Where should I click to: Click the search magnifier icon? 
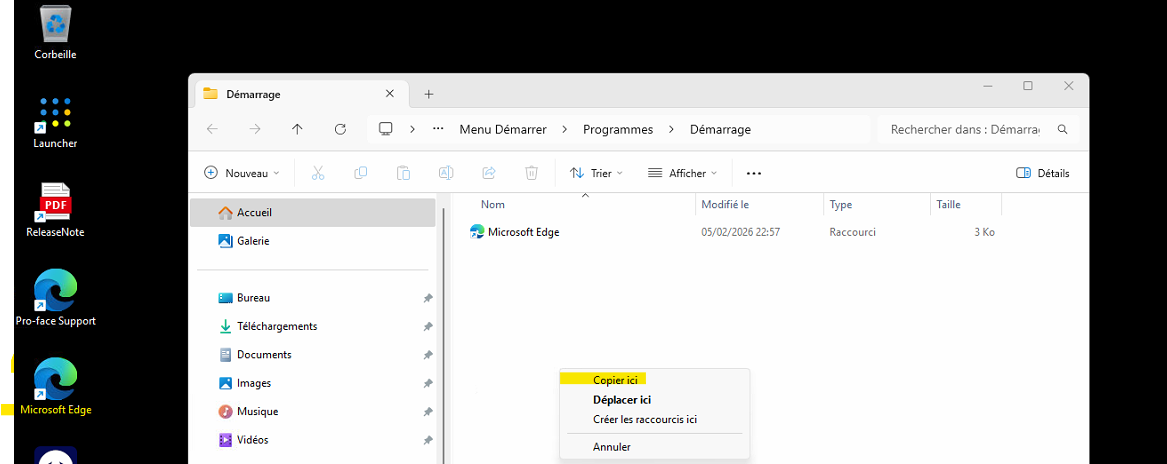(x=1063, y=129)
